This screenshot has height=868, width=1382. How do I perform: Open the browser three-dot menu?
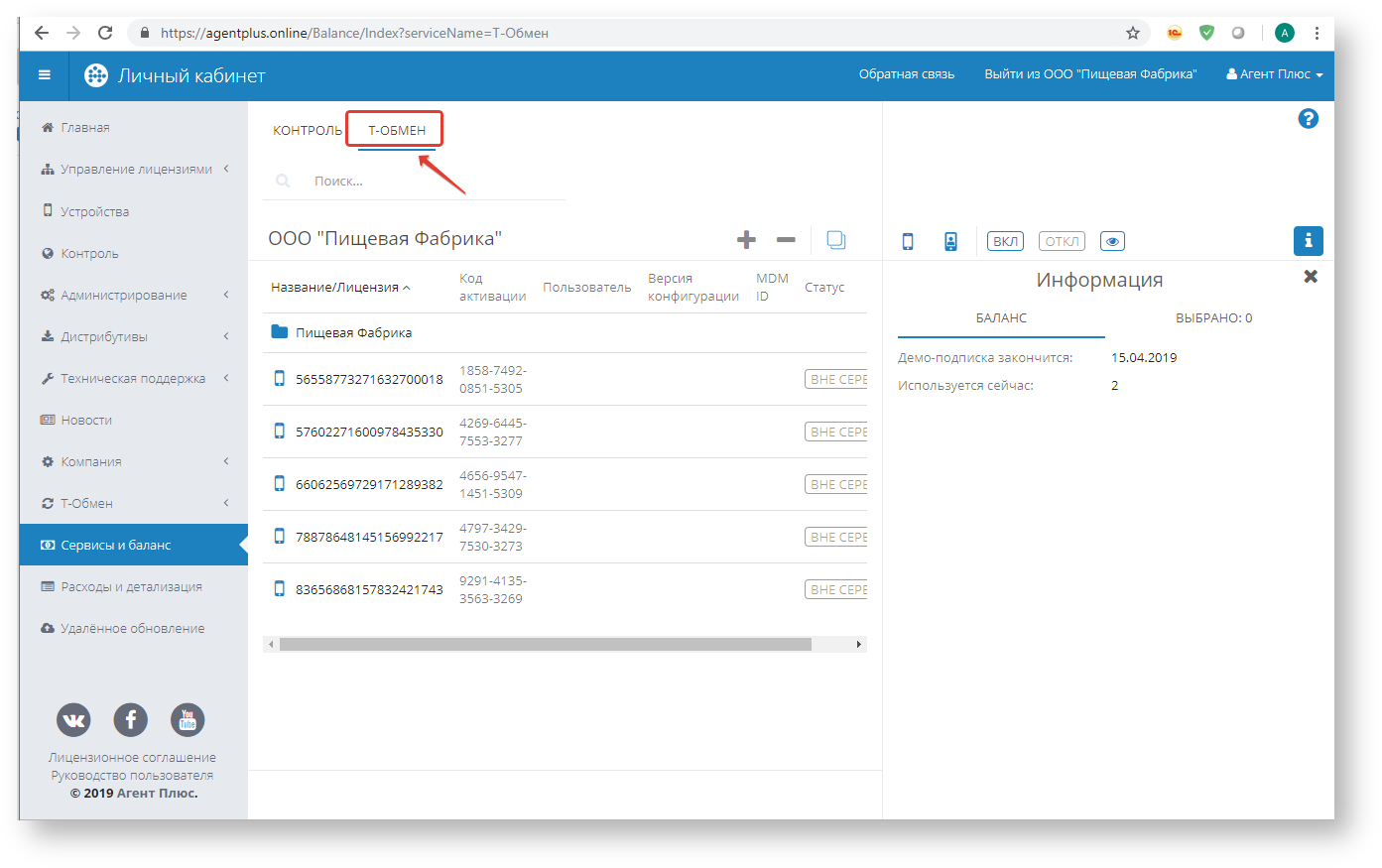point(1317,33)
